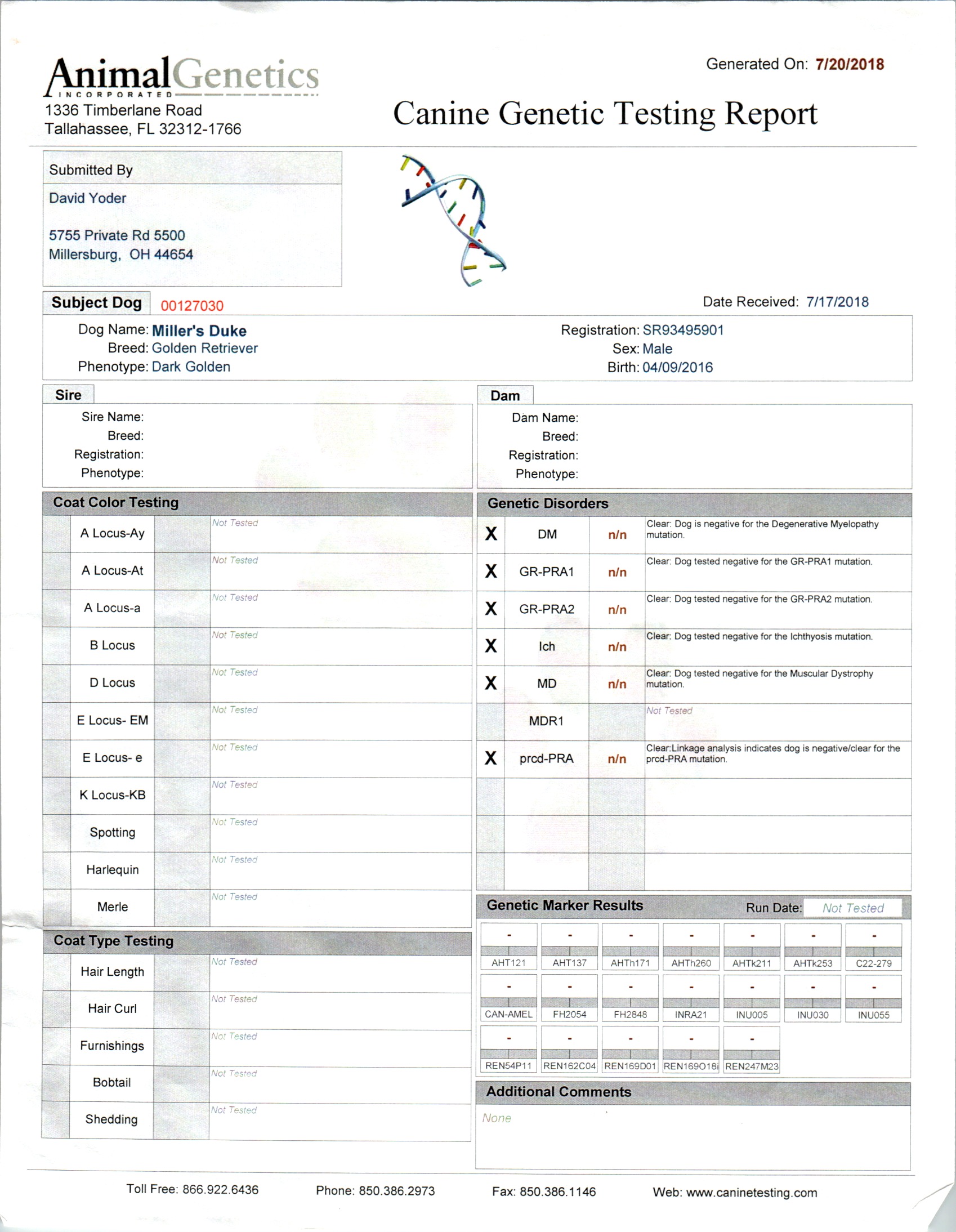Click the registration number SR93495901
This screenshot has height=1232, width=956.
click(x=683, y=330)
